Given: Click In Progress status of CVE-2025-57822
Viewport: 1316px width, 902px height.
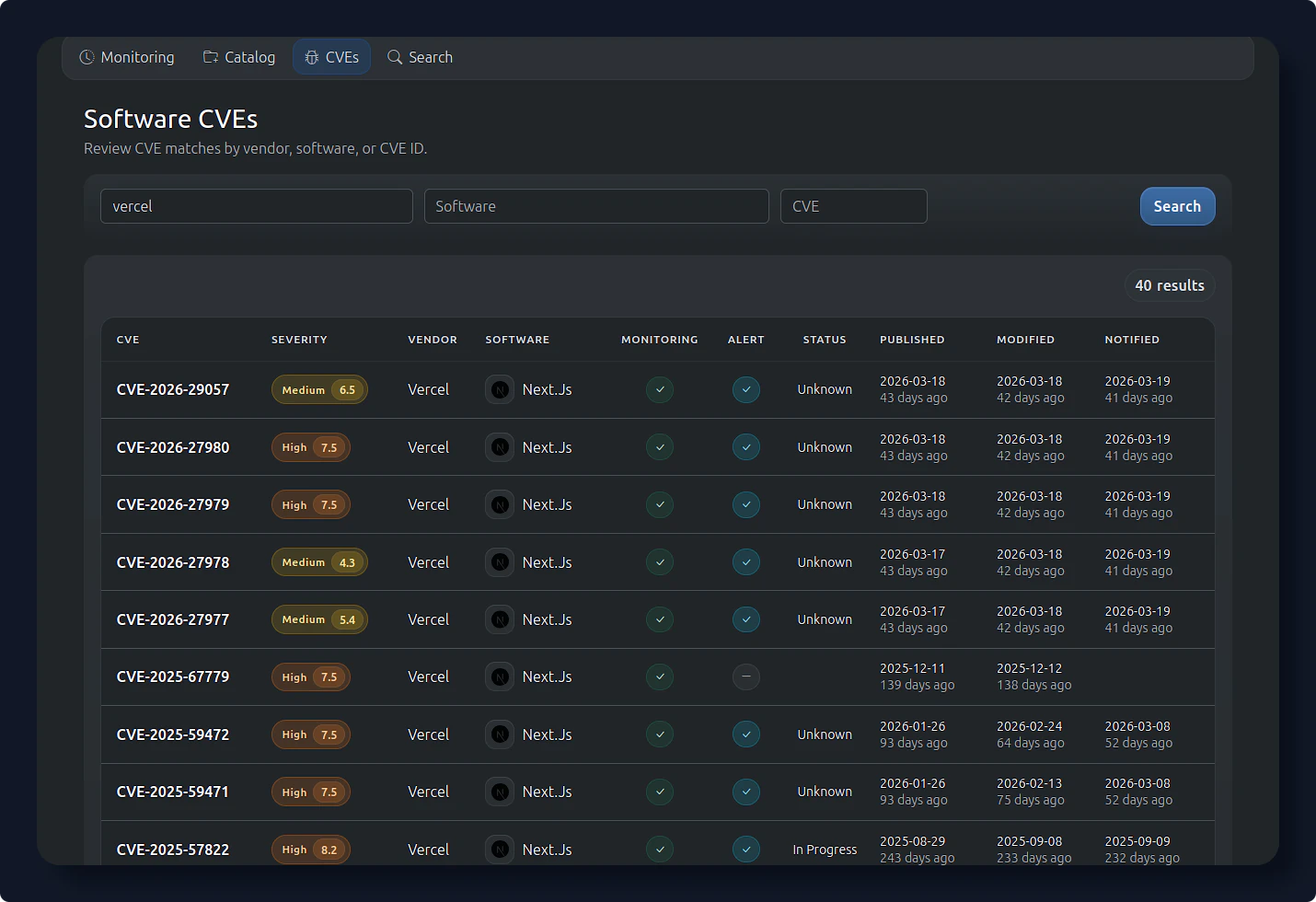Looking at the screenshot, I should click(x=825, y=850).
